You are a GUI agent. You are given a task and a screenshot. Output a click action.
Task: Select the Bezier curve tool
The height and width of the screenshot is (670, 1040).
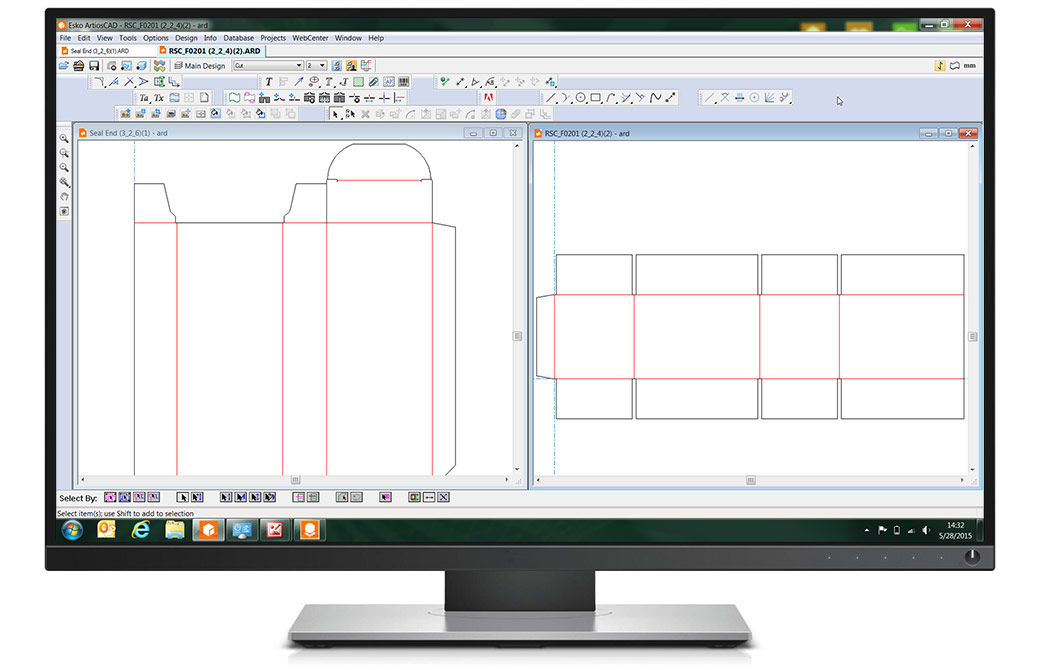[658, 97]
